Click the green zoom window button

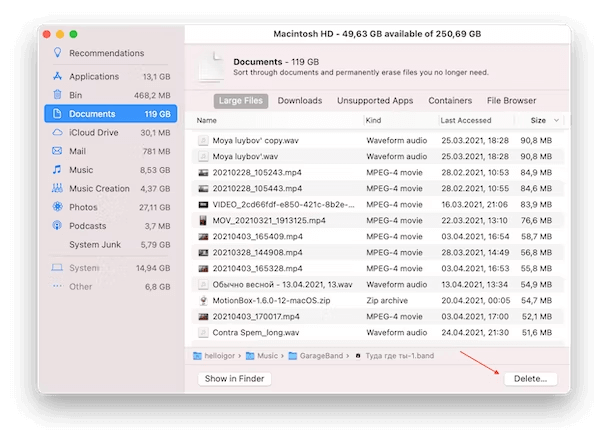73,34
